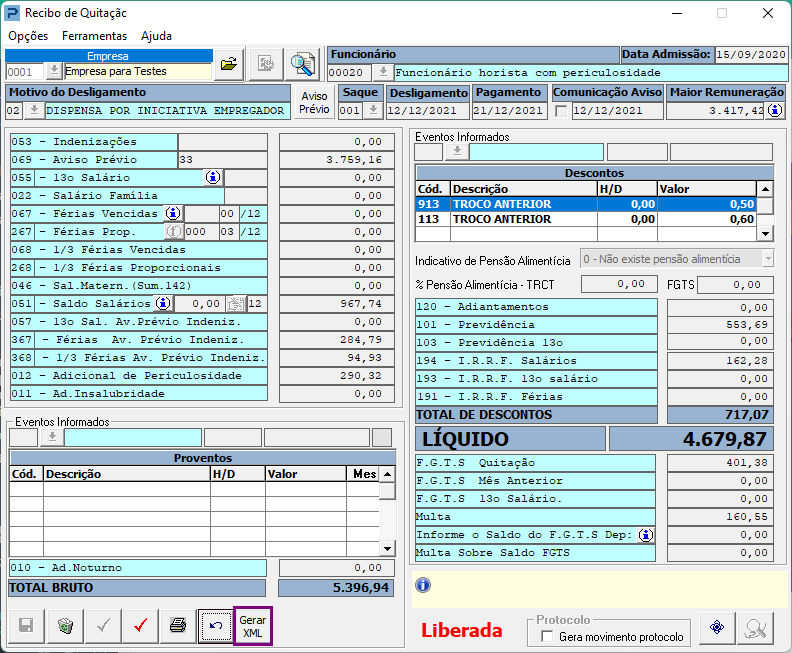Click the blue diamond arrows icon
792x653 pixels.
tap(717, 627)
